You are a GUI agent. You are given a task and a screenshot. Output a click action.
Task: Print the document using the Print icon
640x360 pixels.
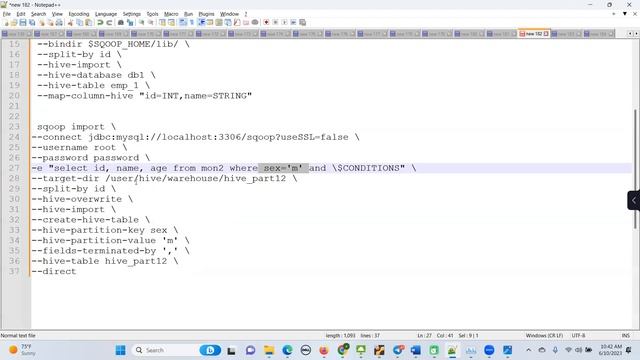[x=59, y=22]
